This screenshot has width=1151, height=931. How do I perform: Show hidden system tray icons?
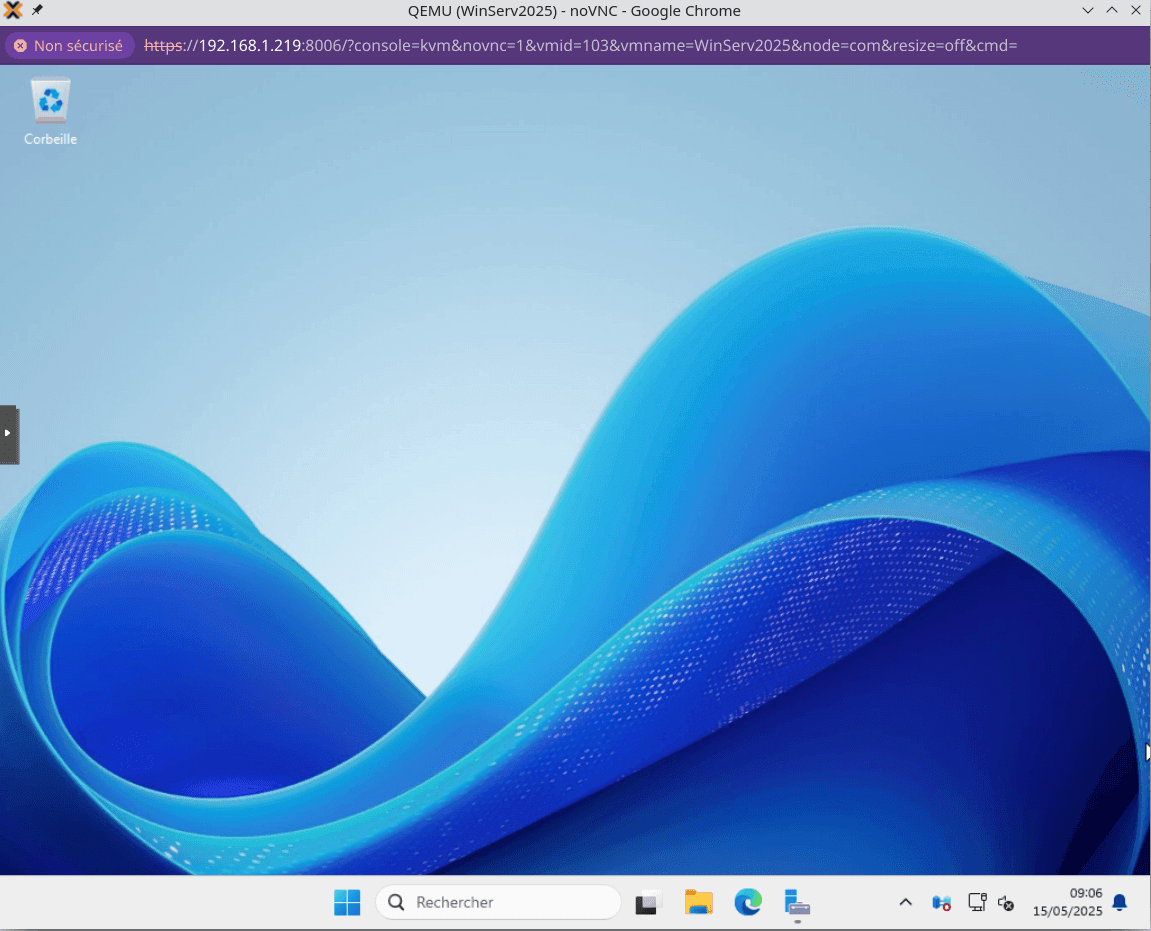(905, 902)
